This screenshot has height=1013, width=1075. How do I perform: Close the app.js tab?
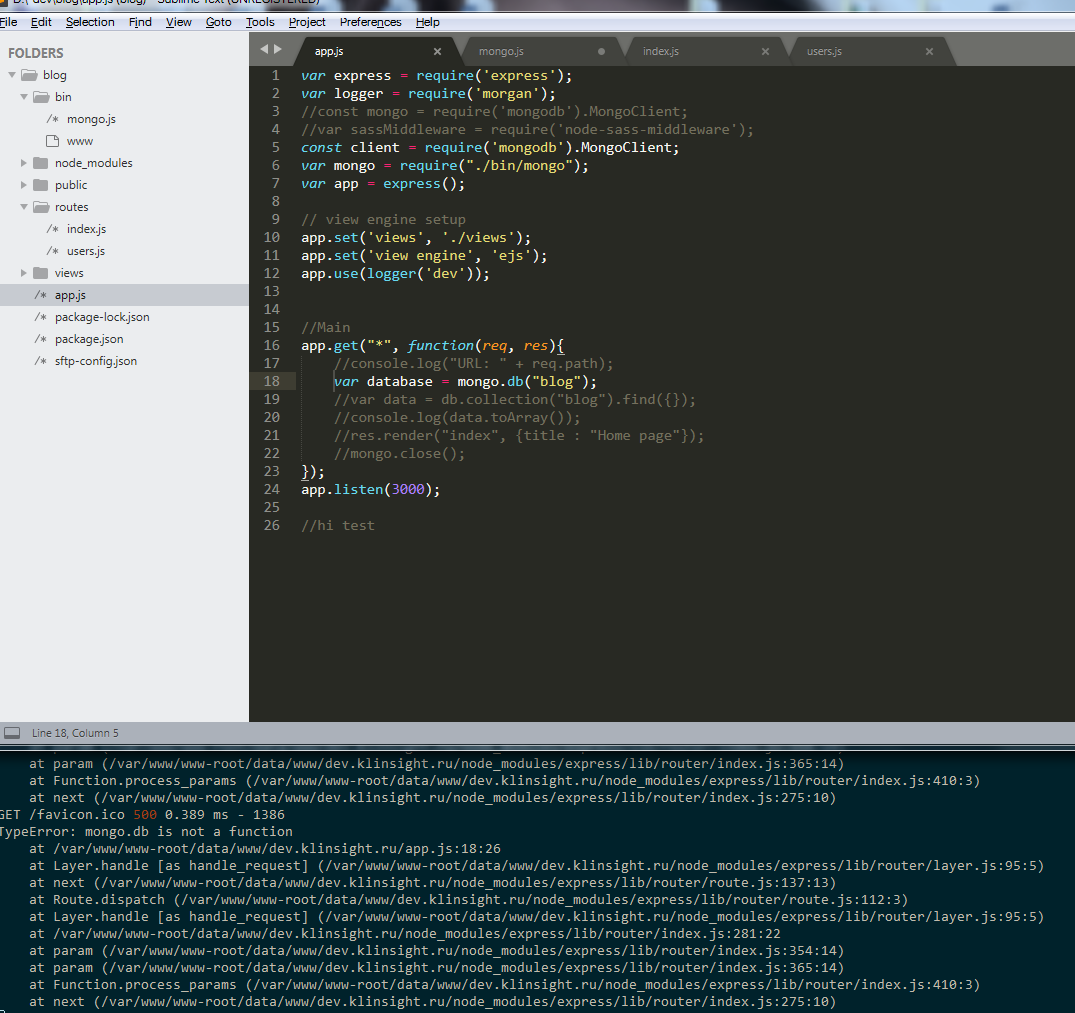[x=437, y=51]
